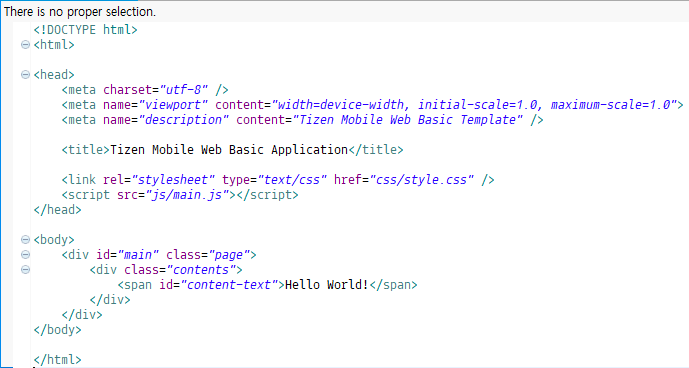Click the closing </title> tag

click(x=376, y=149)
